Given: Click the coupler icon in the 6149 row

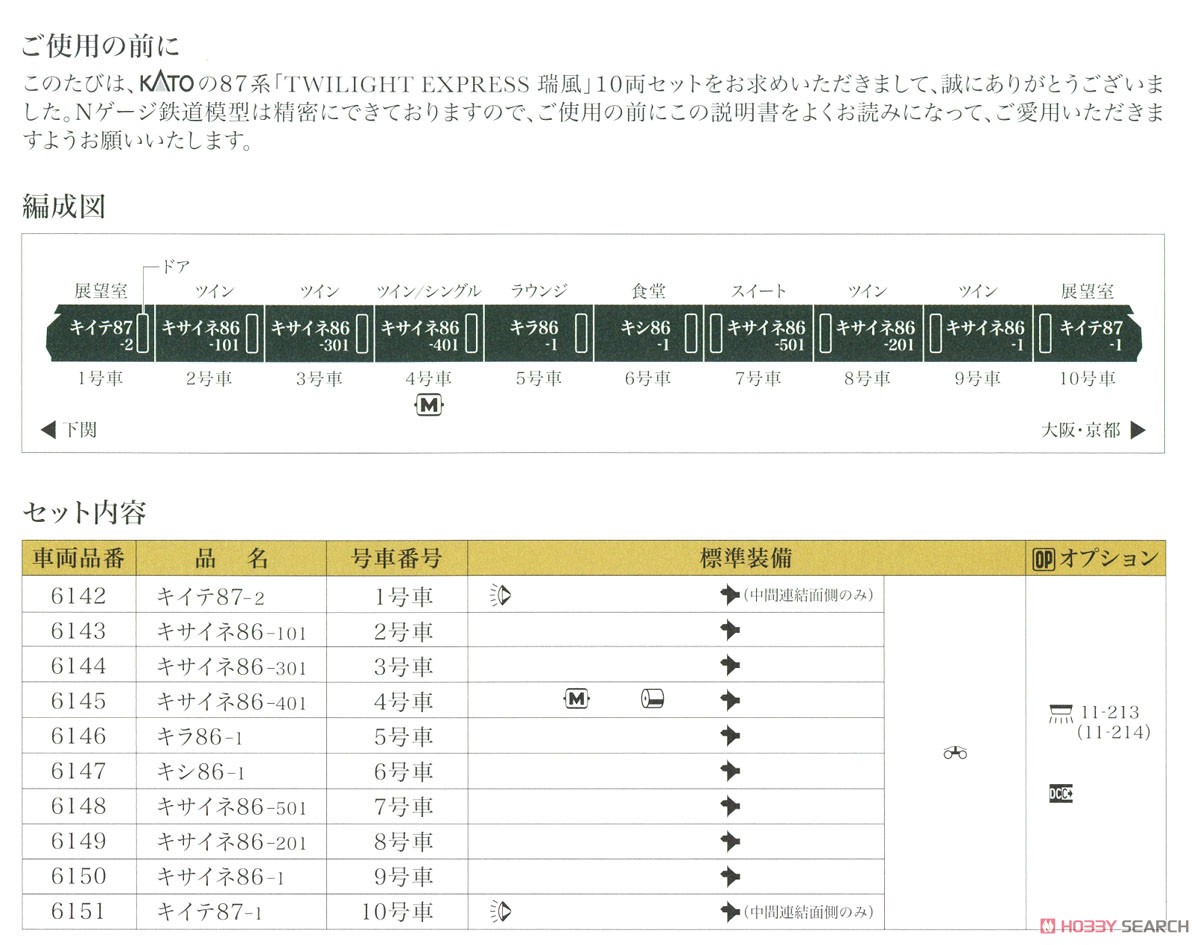Looking at the screenshot, I should [730, 841].
